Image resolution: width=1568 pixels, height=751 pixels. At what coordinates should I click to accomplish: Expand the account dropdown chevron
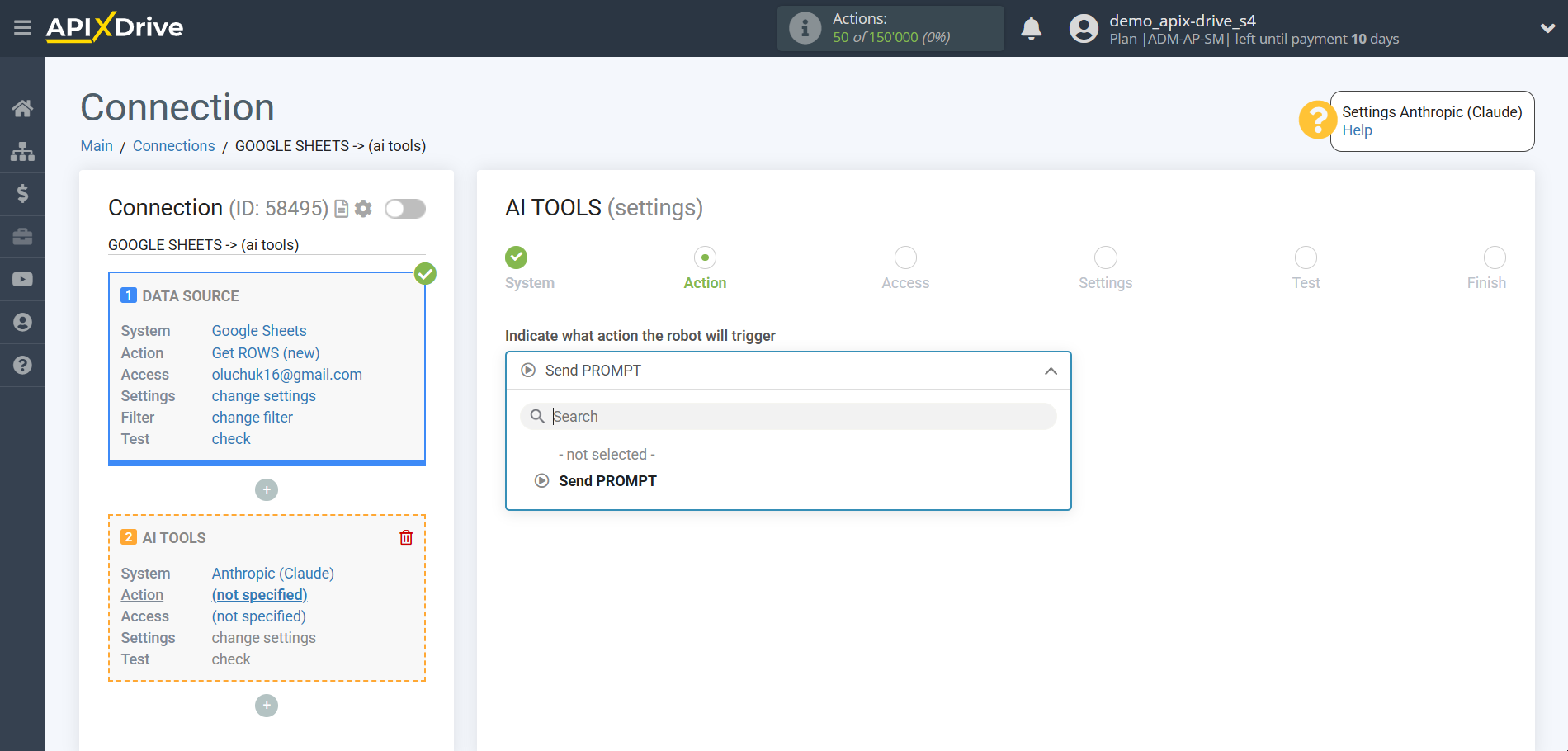pyautogui.click(x=1547, y=28)
